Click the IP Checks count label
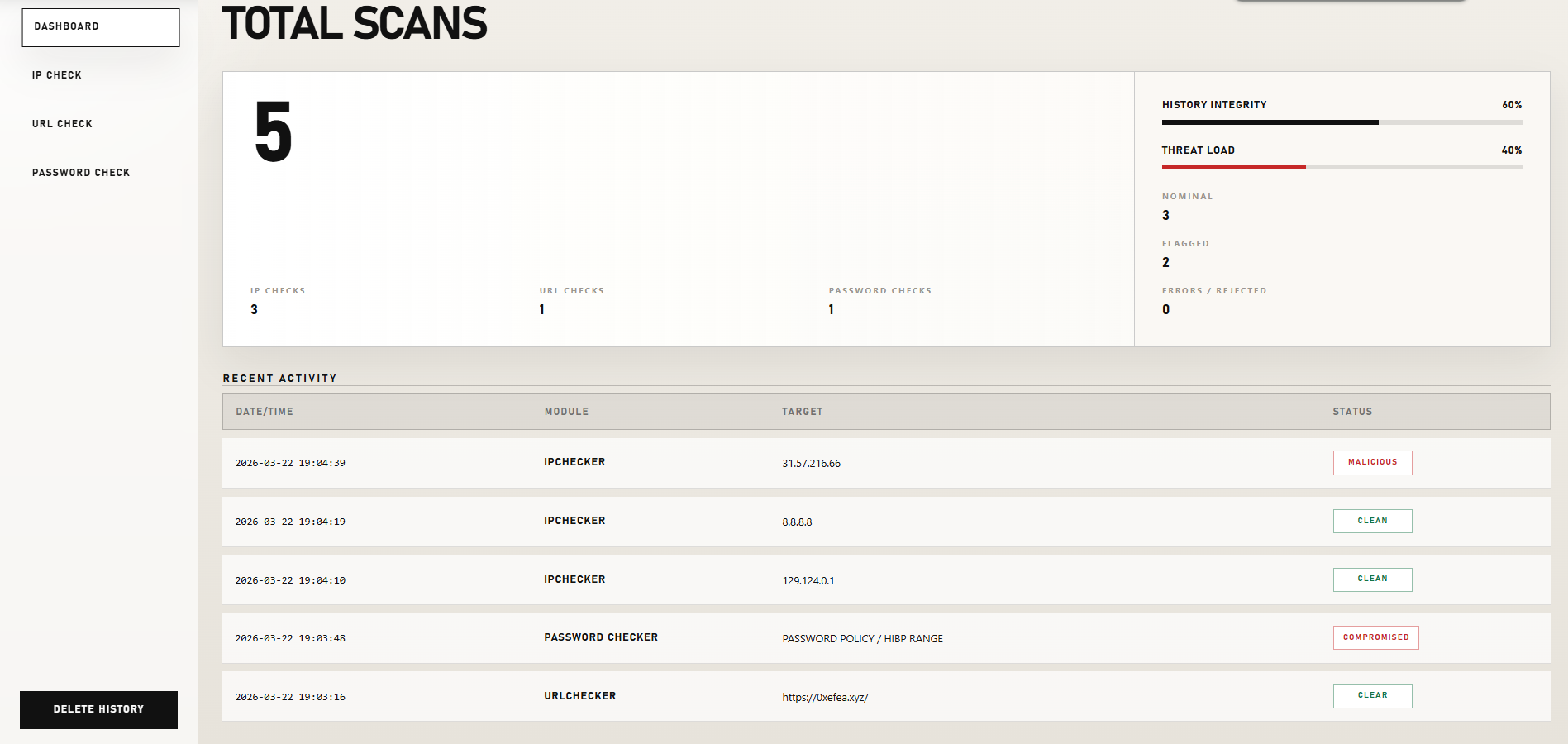 (278, 291)
